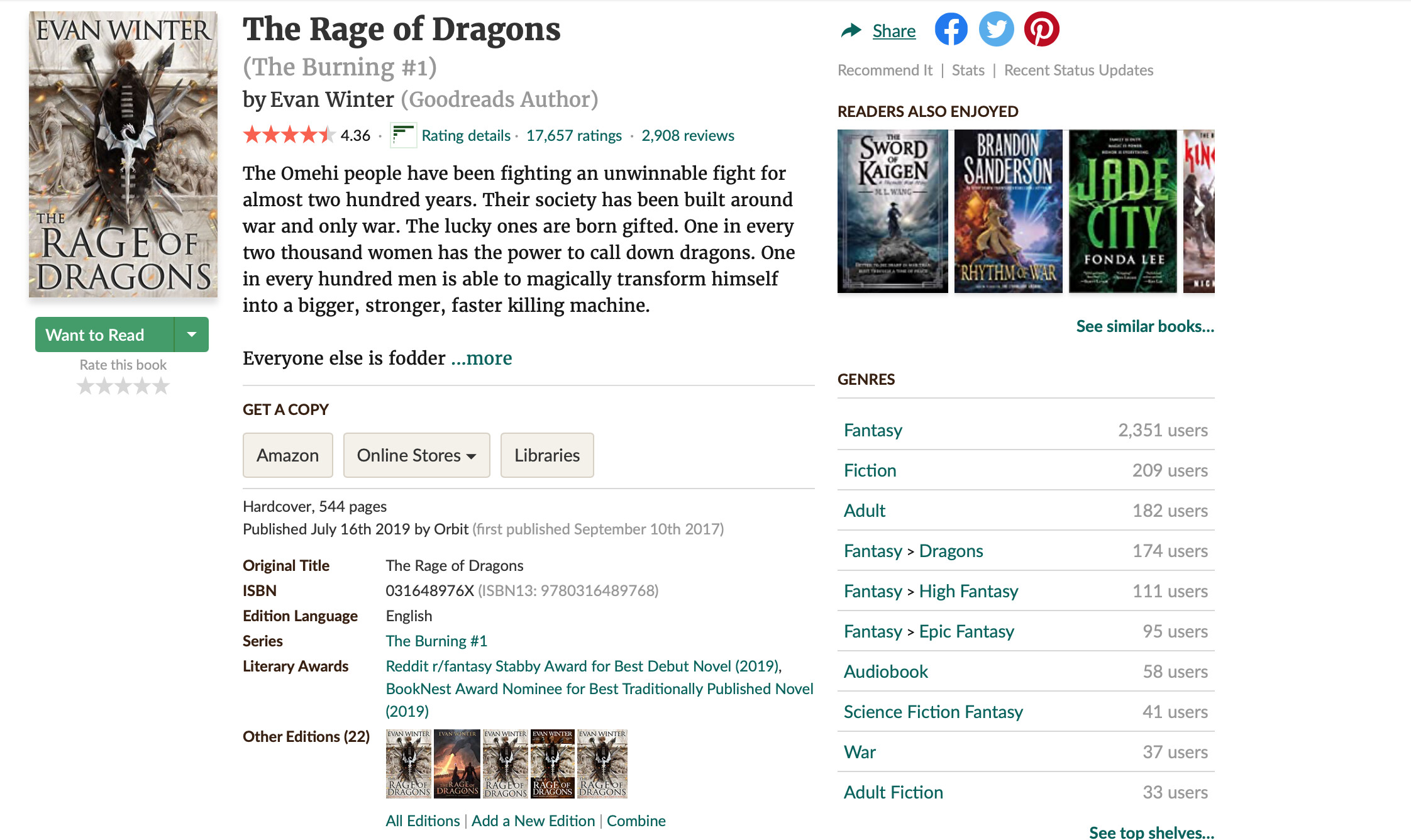Share the book on Pinterest

point(1041,30)
